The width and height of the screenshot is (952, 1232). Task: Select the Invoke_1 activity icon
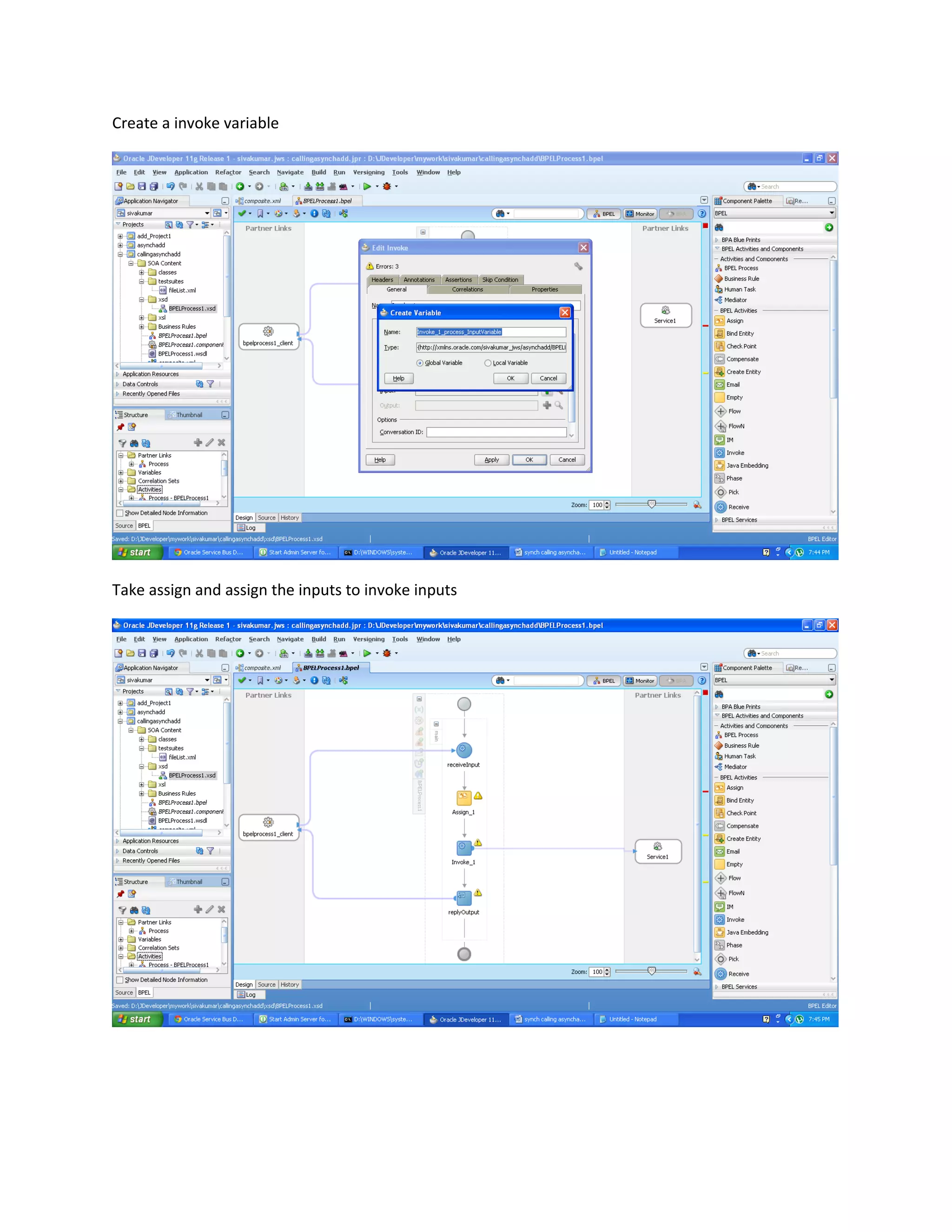click(x=463, y=847)
